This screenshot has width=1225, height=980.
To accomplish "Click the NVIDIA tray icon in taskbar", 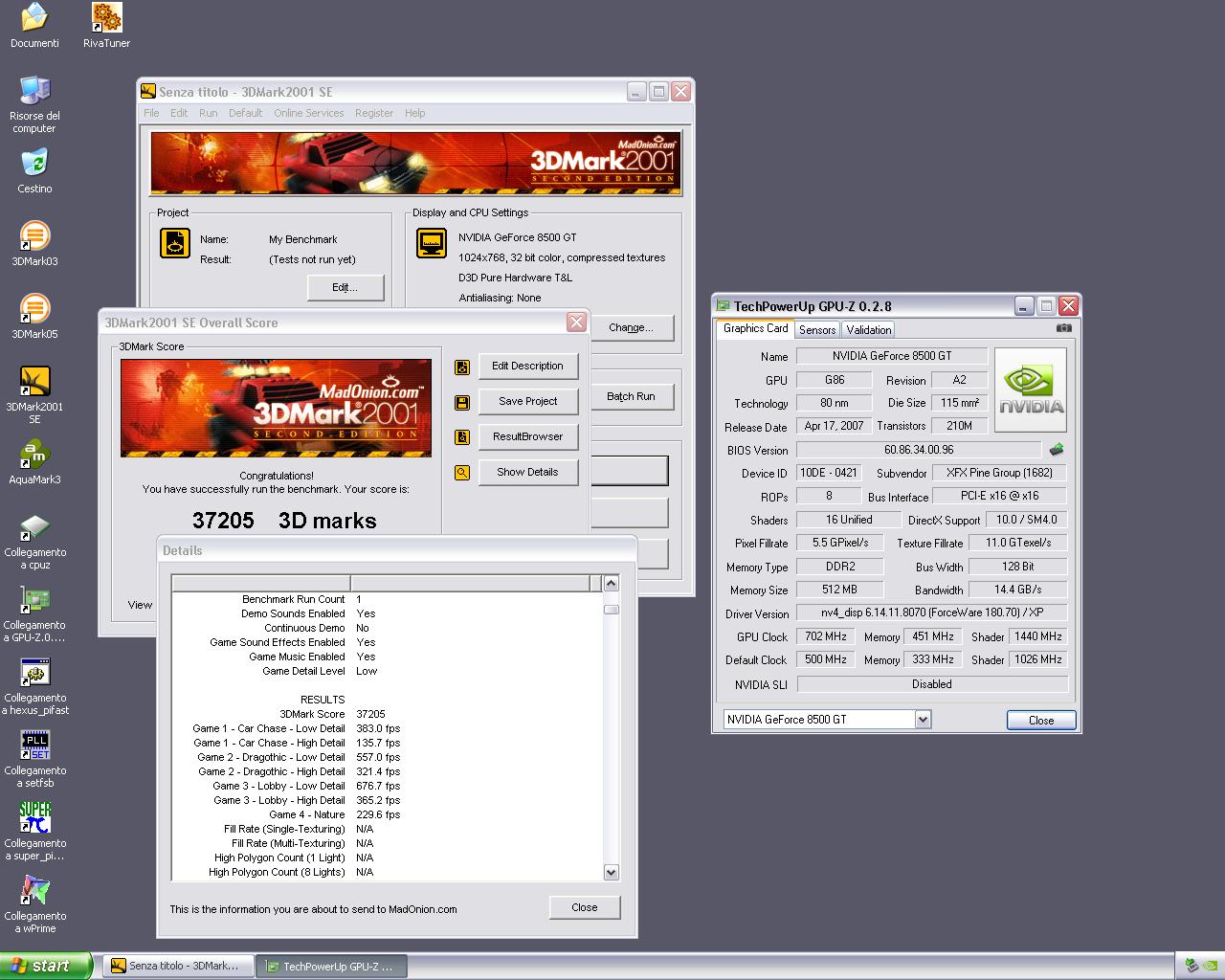I will [x=1209, y=966].
